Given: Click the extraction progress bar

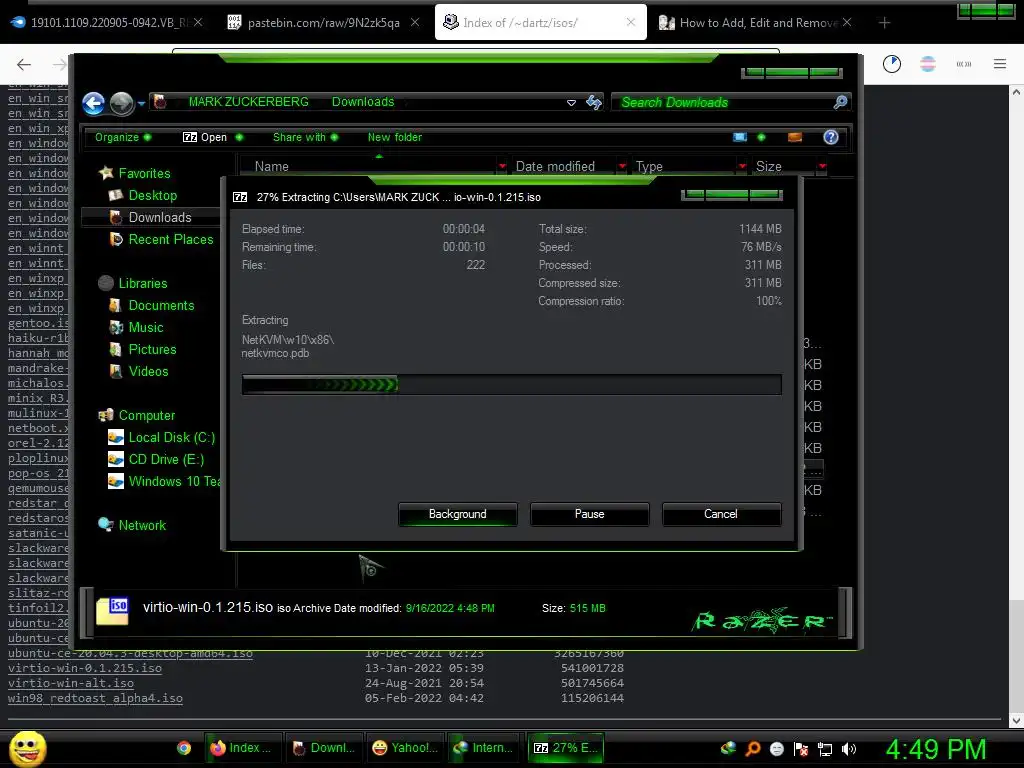Looking at the screenshot, I should [511, 385].
